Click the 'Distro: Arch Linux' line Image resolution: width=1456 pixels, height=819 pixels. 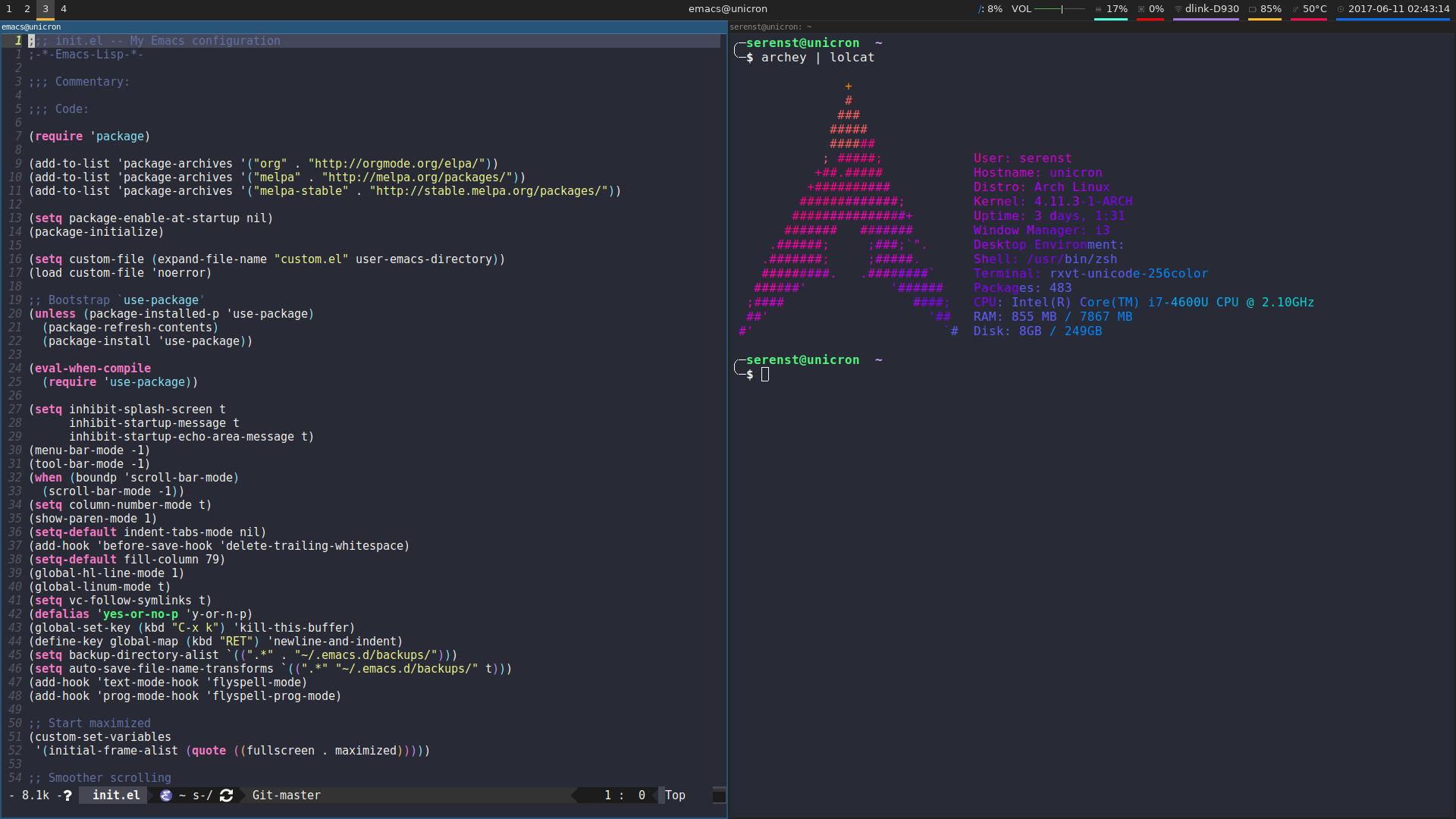[x=1041, y=187]
